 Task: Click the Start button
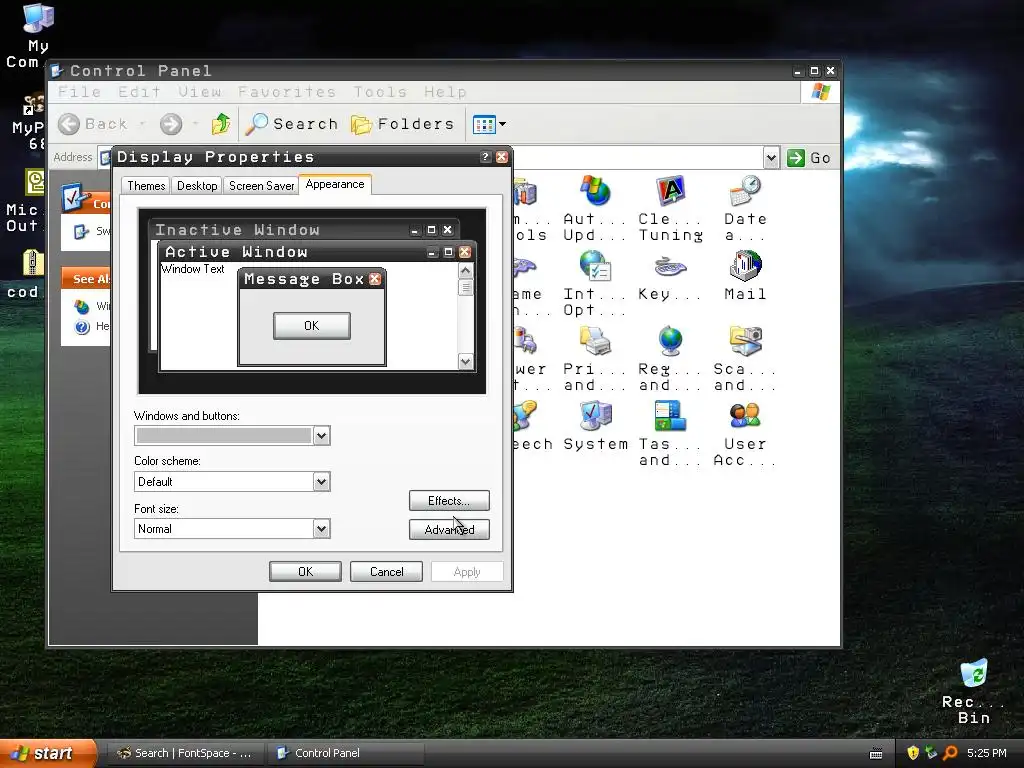pyautogui.click(x=48, y=753)
